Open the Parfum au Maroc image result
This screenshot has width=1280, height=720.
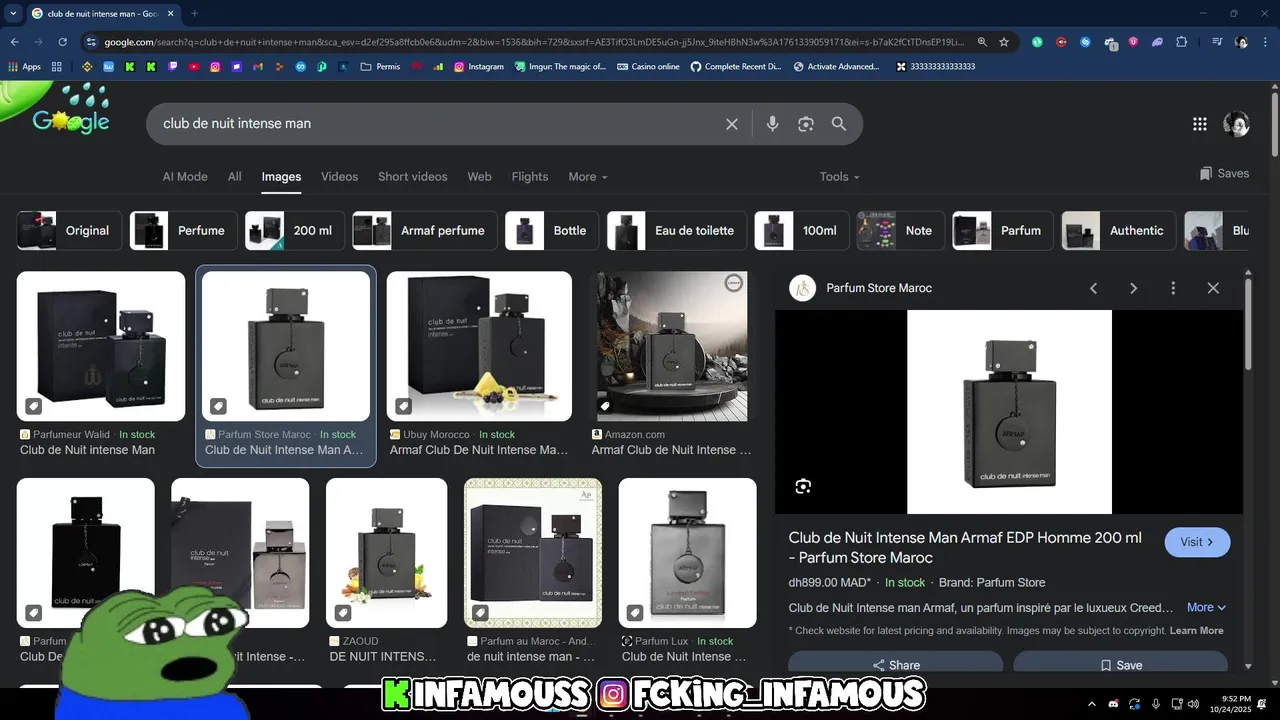point(533,553)
